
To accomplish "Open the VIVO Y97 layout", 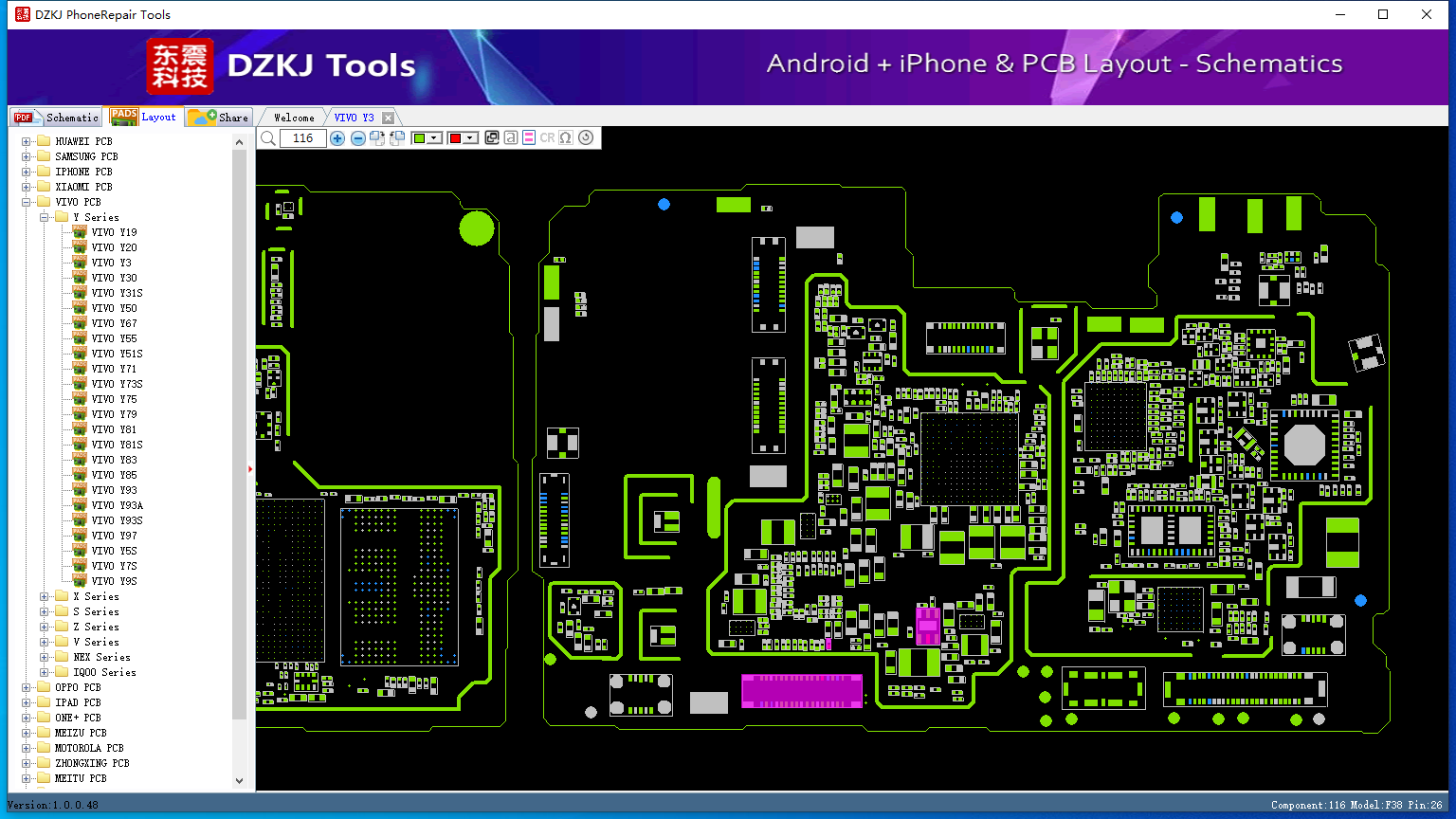I will point(114,536).
